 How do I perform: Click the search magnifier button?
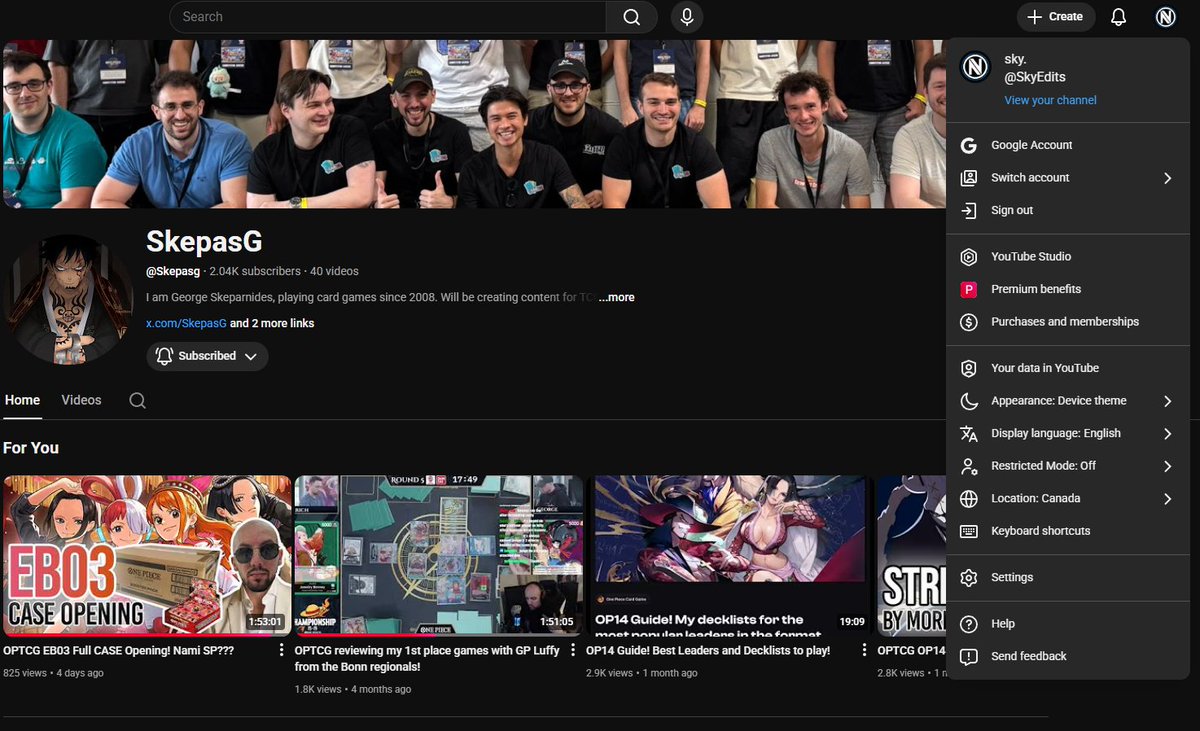point(631,17)
